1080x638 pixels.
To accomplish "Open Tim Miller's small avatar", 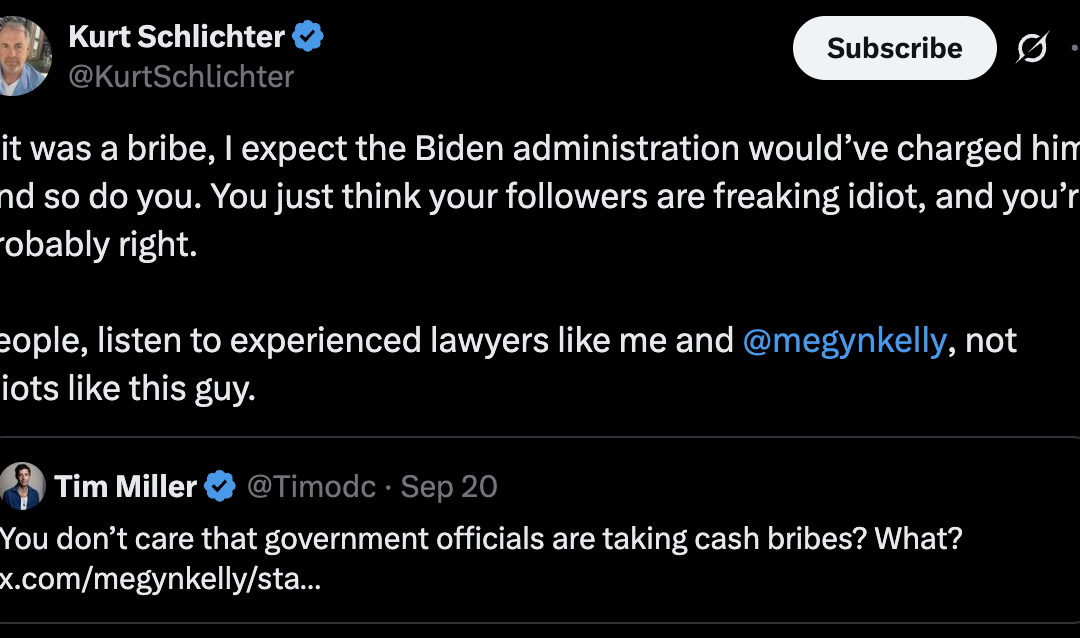I will click(22, 487).
